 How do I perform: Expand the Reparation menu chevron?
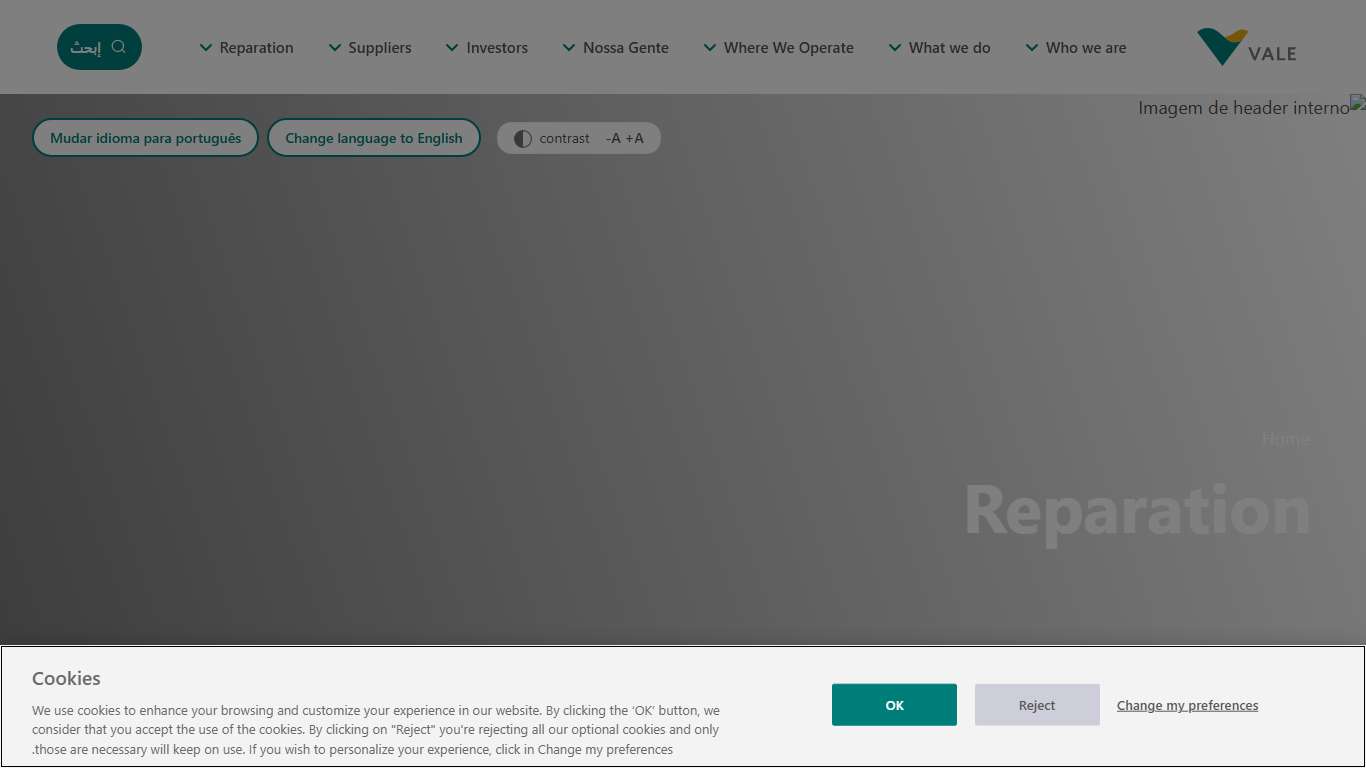[x=206, y=48]
